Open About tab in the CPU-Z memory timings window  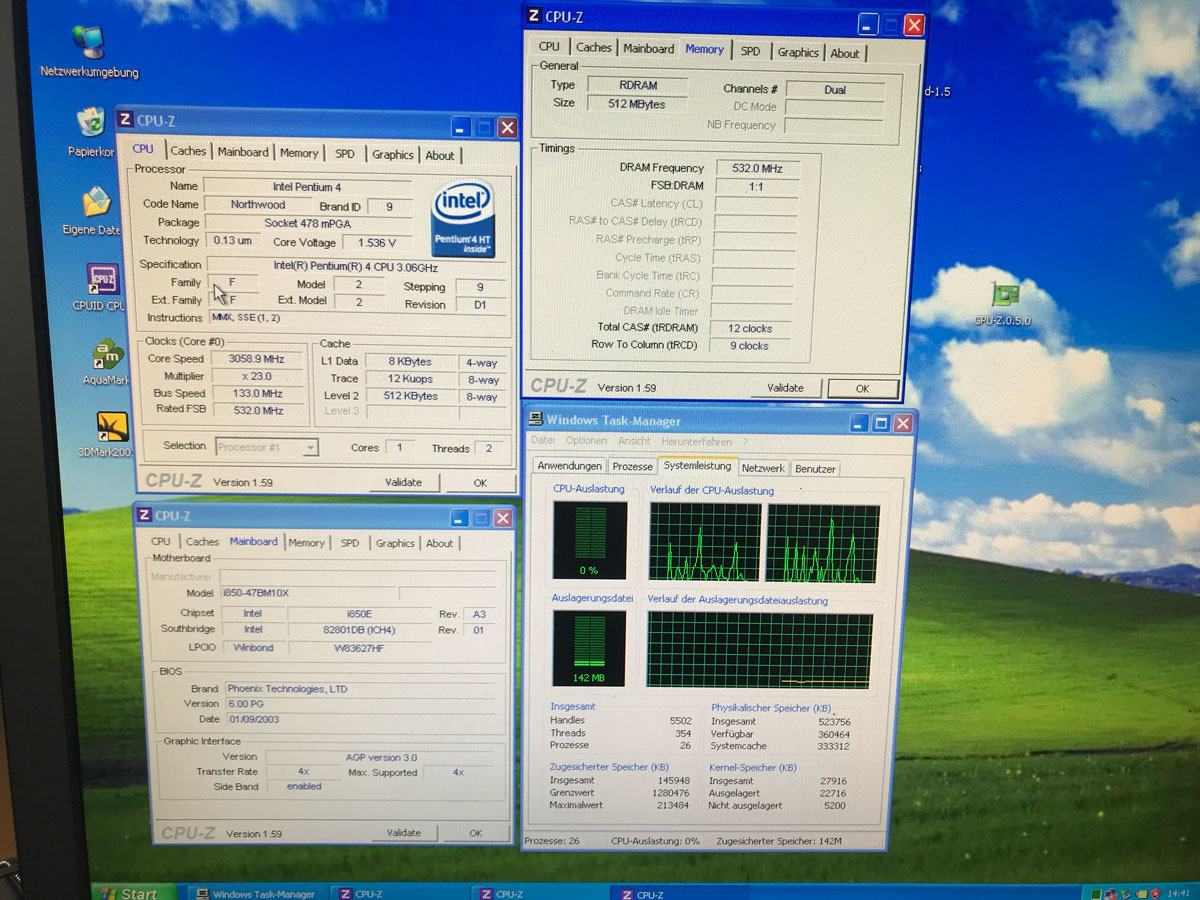click(845, 53)
